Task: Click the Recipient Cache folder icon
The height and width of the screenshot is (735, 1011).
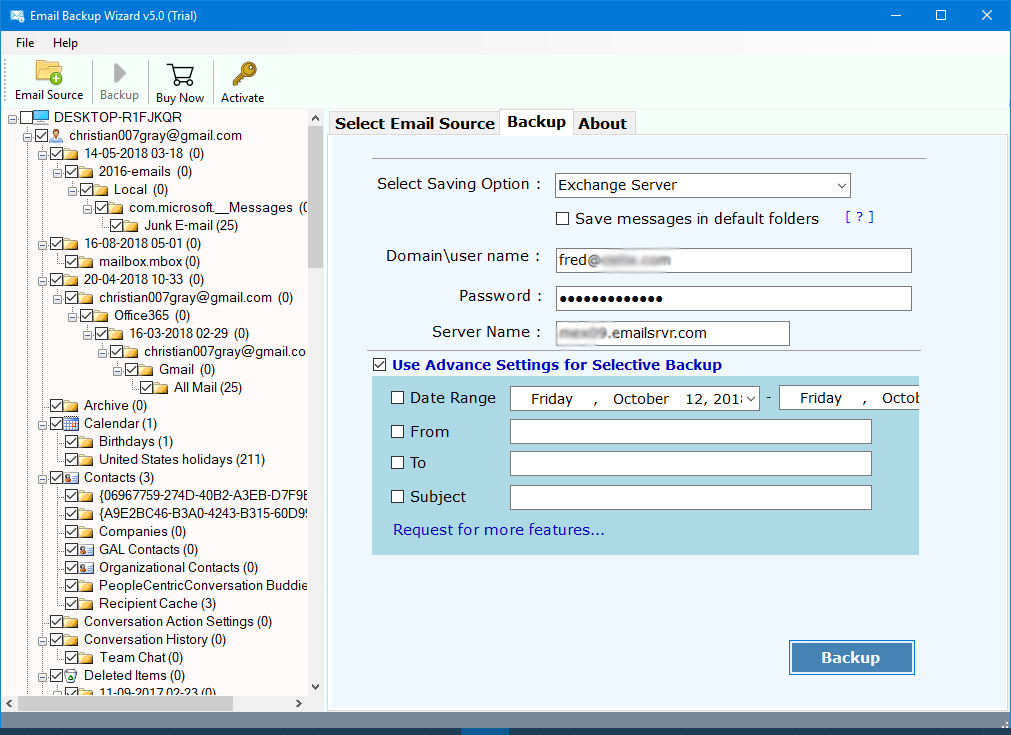Action: point(86,603)
